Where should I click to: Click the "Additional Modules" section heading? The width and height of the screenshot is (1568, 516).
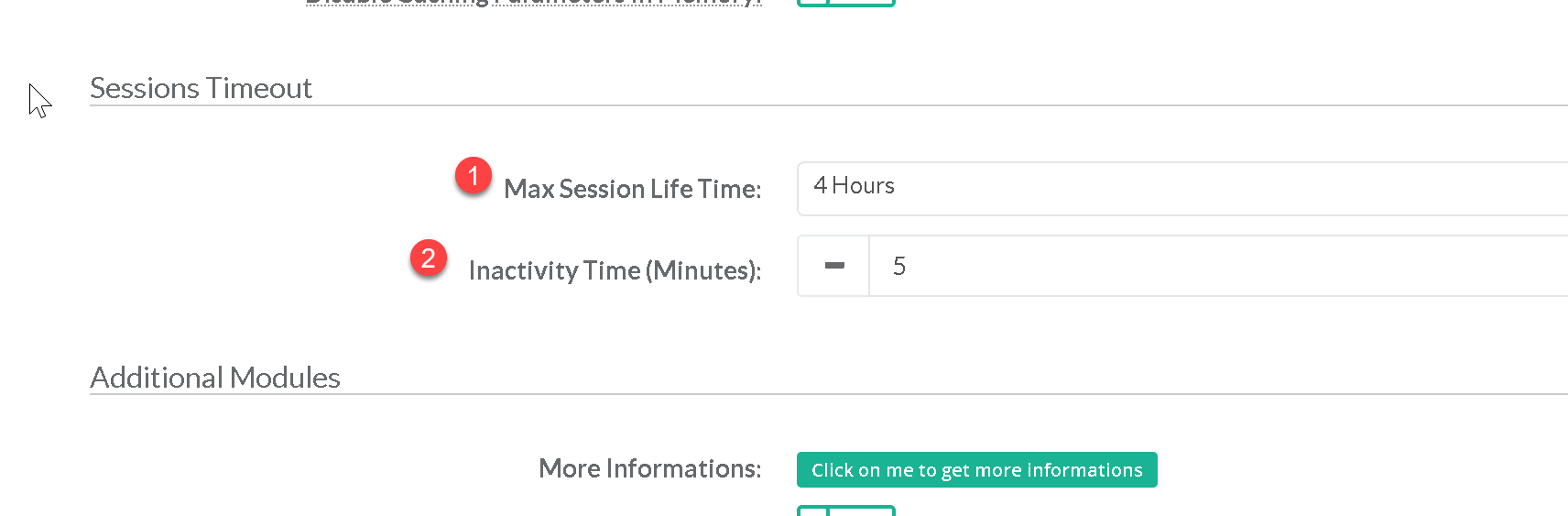pos(215,378)
